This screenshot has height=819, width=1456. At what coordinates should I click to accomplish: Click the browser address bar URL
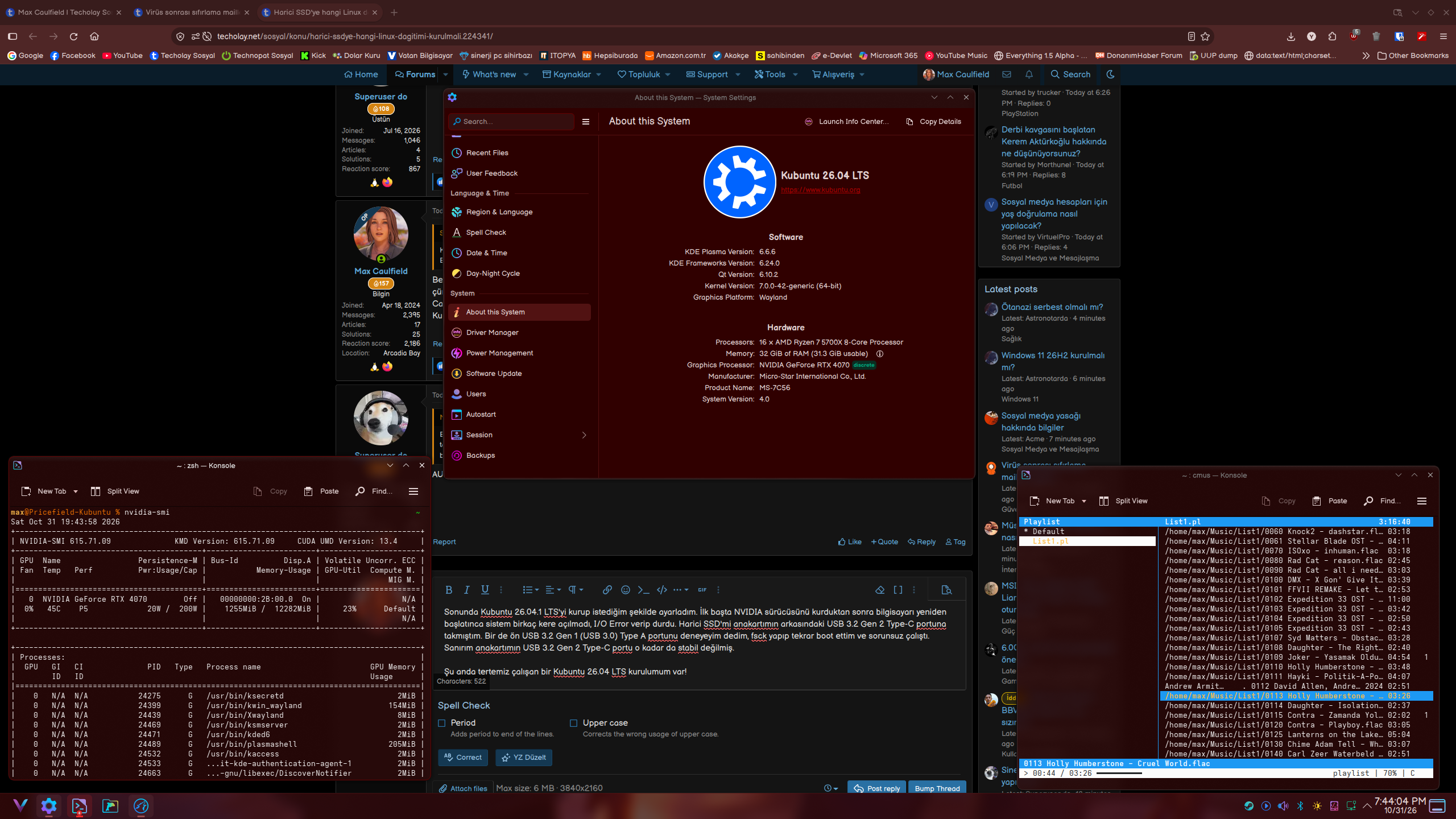[x=355, y=36]
